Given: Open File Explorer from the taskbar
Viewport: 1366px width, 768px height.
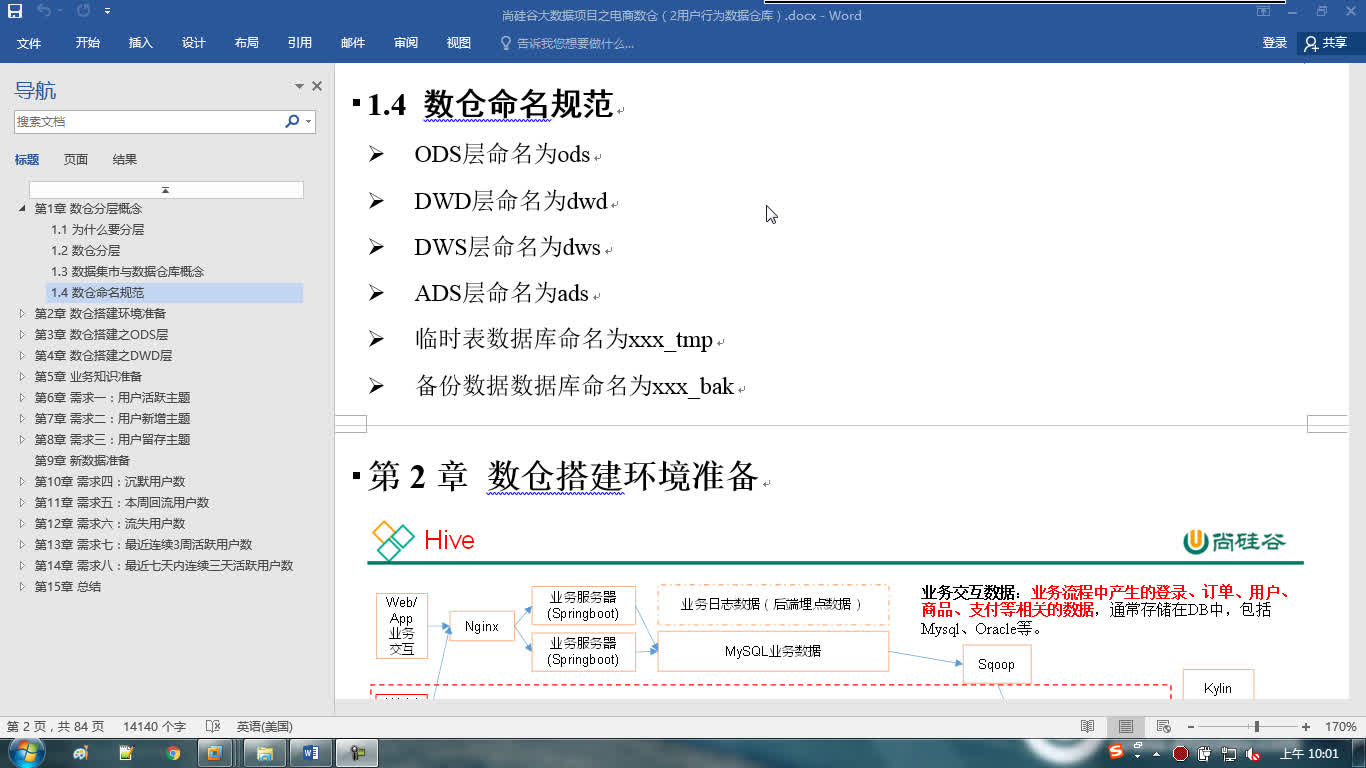Looking at the screenshot, I should coord(265,753).
